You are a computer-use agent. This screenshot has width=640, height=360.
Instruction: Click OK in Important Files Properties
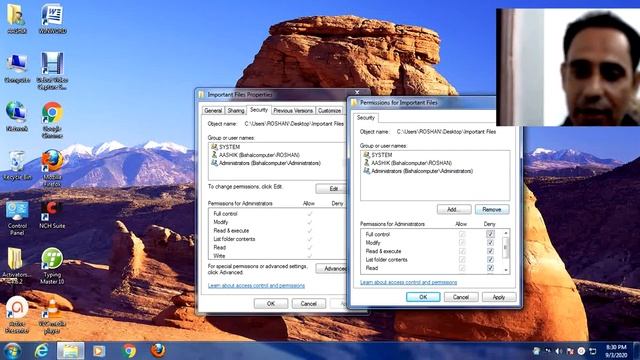(271, 304)
